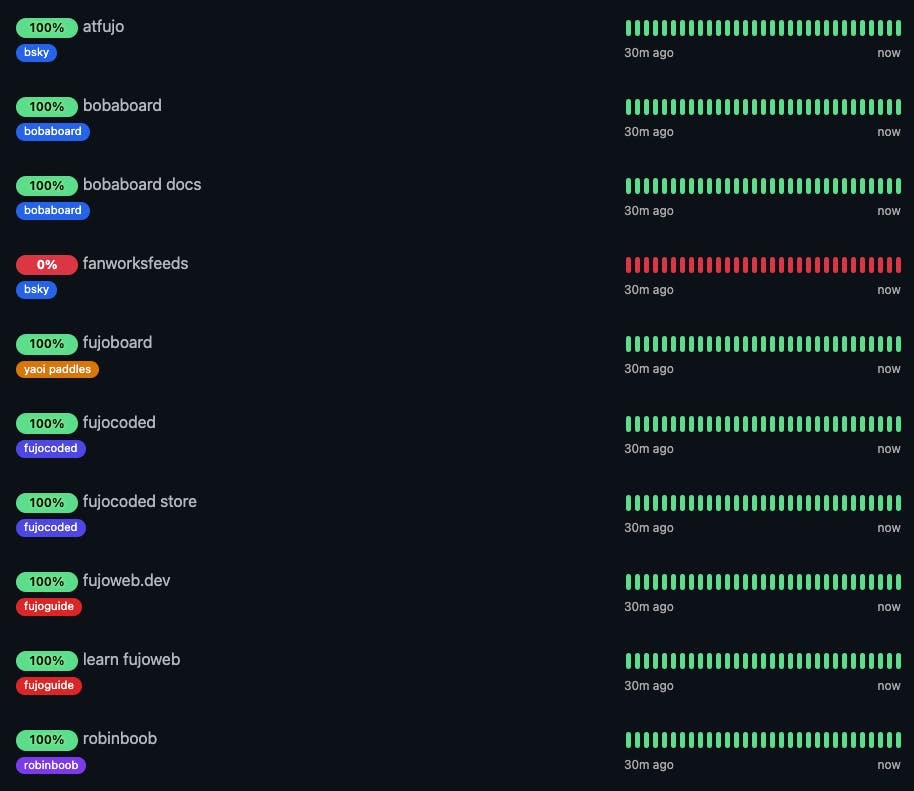Screen dimensions: 914x791
Task: Click the green uptime history bars for atfujo
Action: pyautogui.click(x=763, y=28)
